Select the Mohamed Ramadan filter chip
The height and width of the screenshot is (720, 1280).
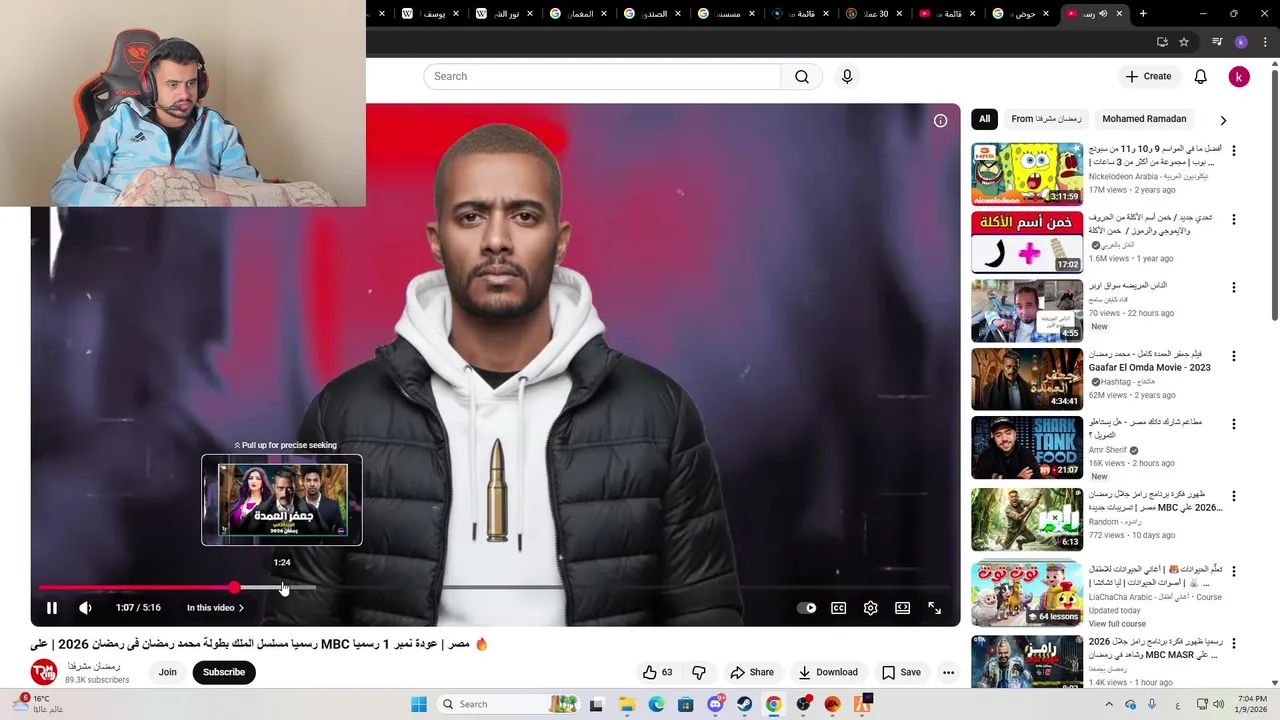(1144, 119)
